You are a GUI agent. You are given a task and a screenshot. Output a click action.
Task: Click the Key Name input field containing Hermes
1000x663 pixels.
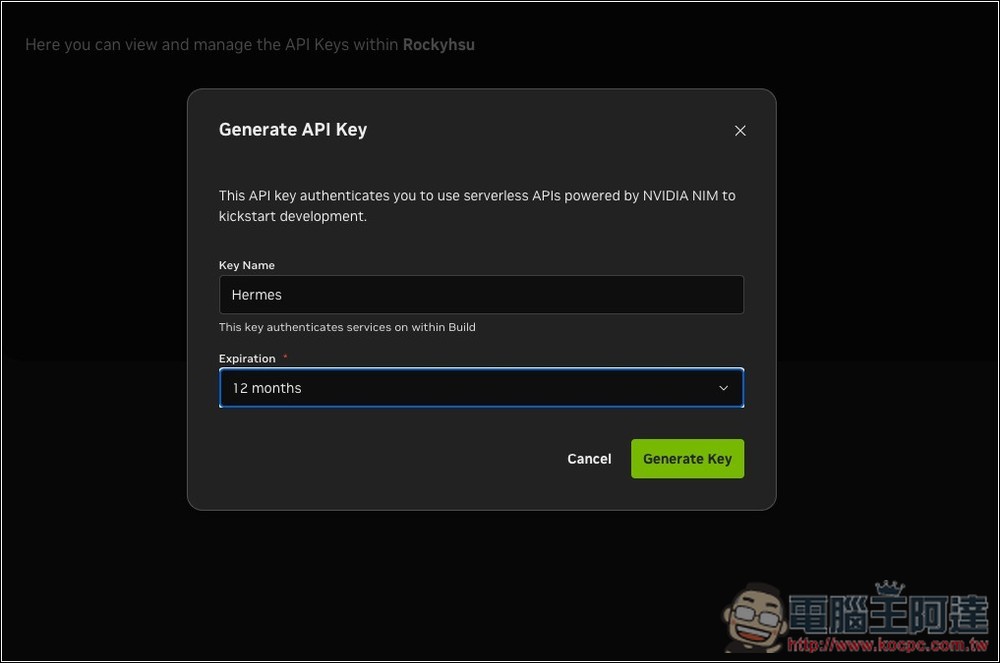tap(482, 295)
